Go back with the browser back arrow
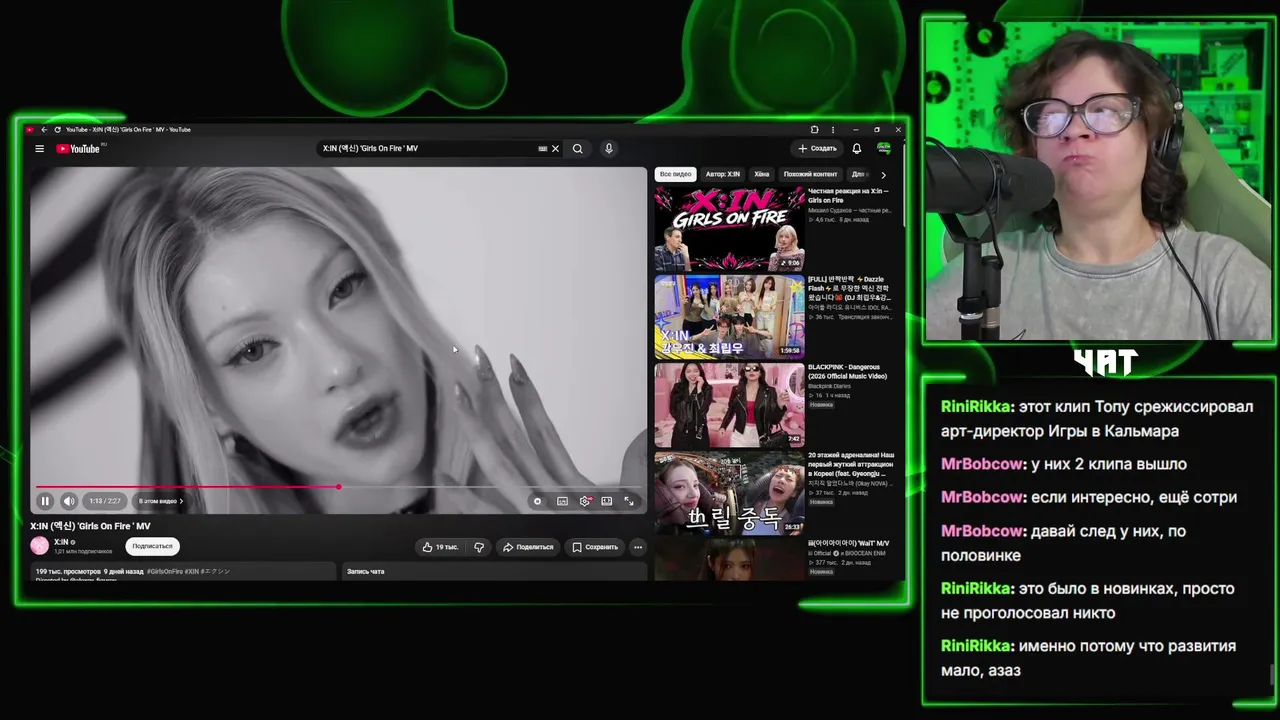 [44, 130]
